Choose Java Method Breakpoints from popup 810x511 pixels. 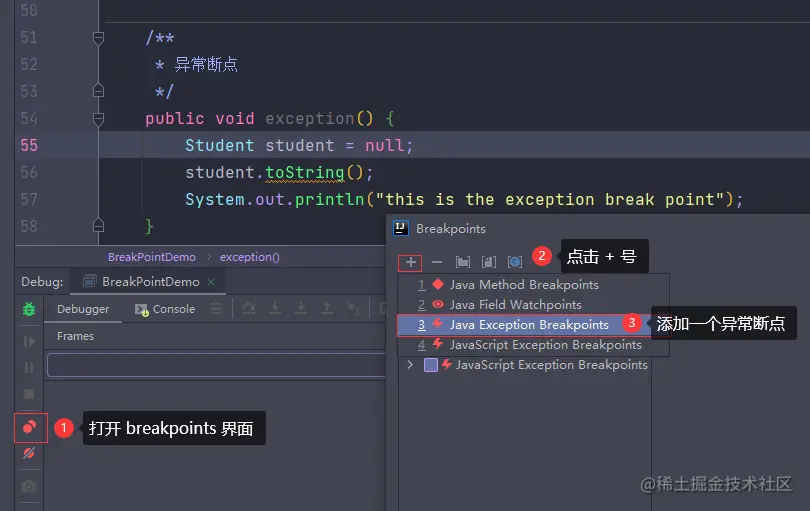point(533,285)
